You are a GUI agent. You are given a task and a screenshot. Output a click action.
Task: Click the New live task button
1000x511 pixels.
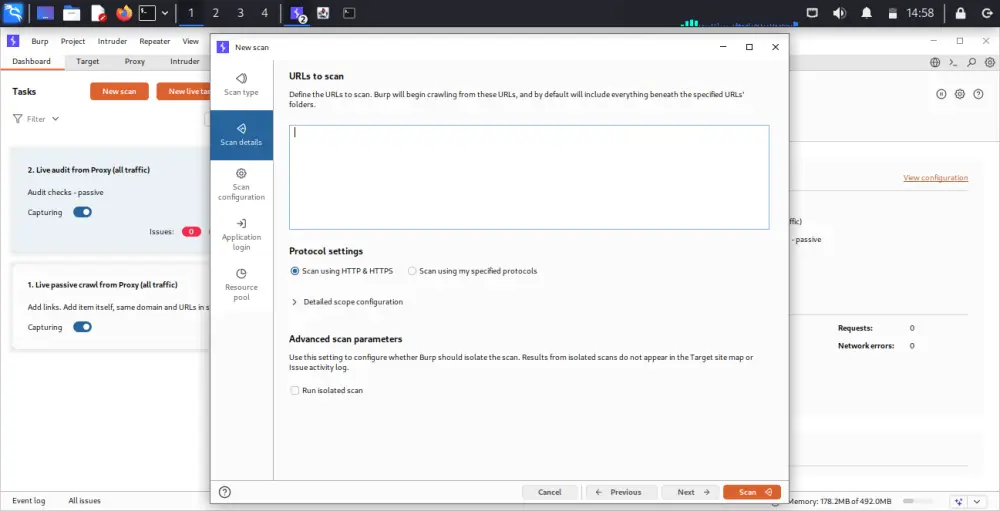click(184, 91)
